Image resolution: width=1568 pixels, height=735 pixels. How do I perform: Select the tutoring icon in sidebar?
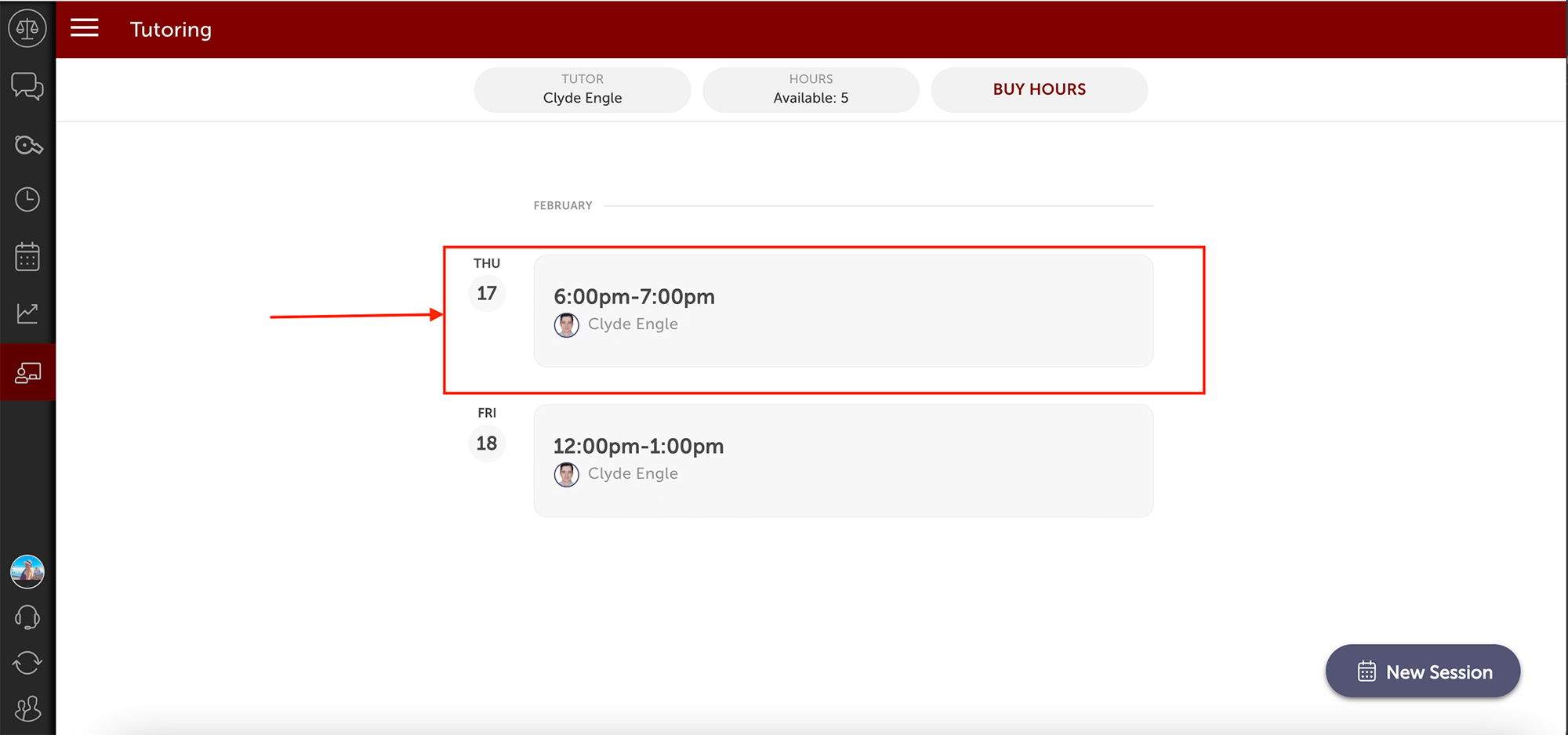[x=27, y=372]
